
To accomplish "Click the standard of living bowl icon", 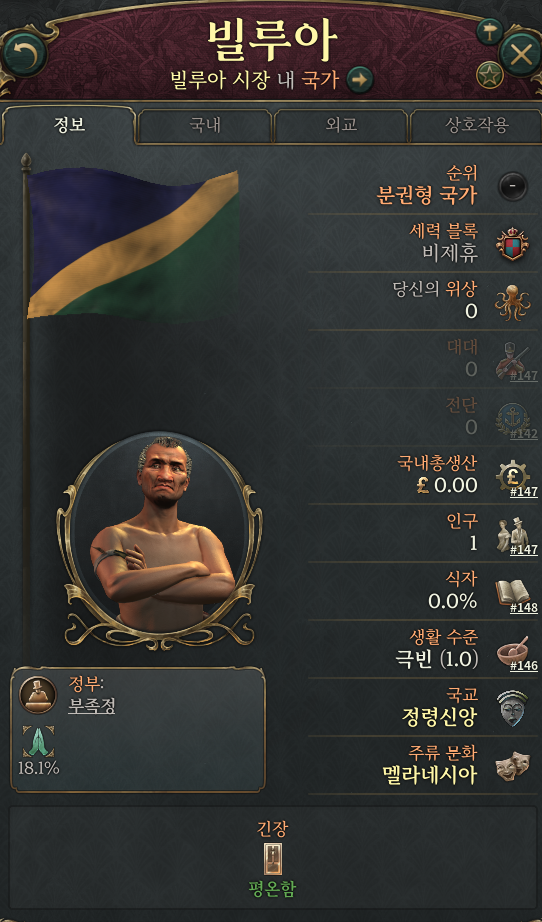I will coord(512,649).
